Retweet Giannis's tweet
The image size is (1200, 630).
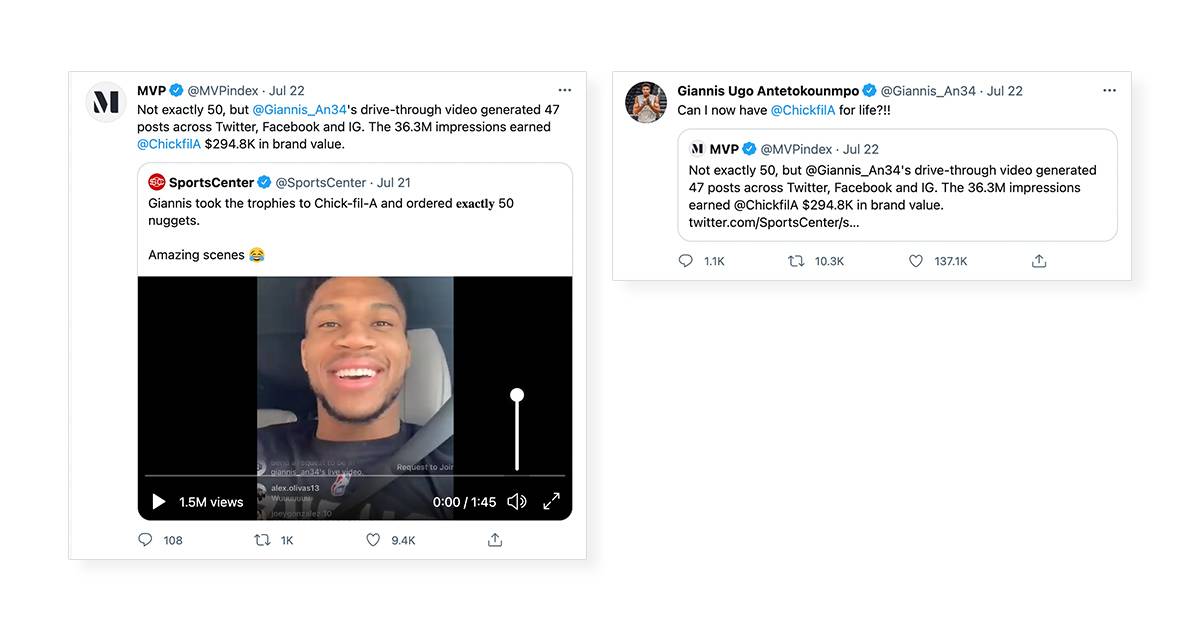pos(796,261)
